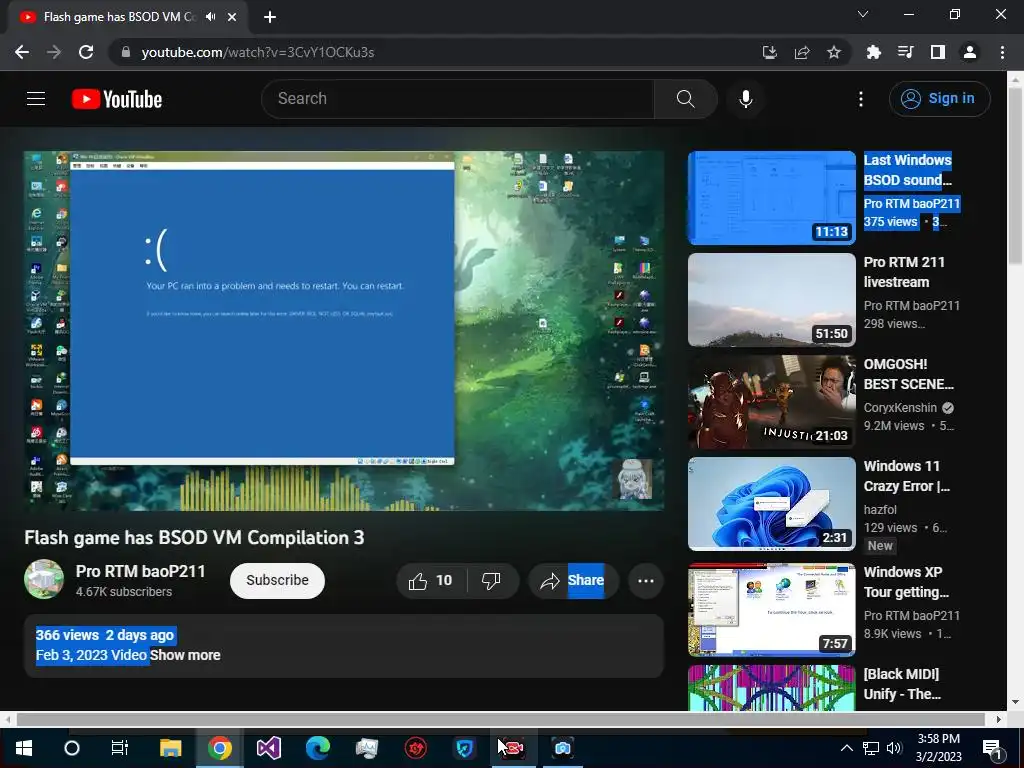The width and height of the screenshot is (1024, 768).
Task: Open File Explorer from taskbar
Action: click(170, 748)
